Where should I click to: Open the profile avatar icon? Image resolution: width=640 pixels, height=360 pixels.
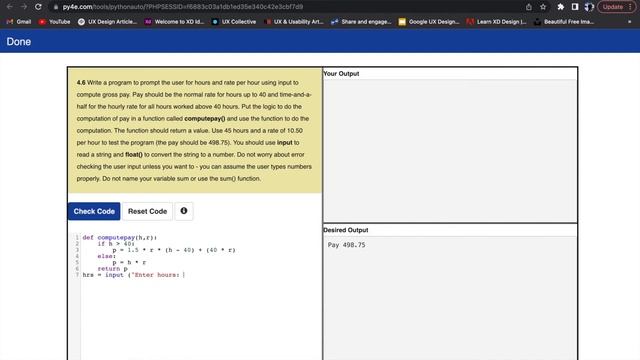[x=589, y=7]
